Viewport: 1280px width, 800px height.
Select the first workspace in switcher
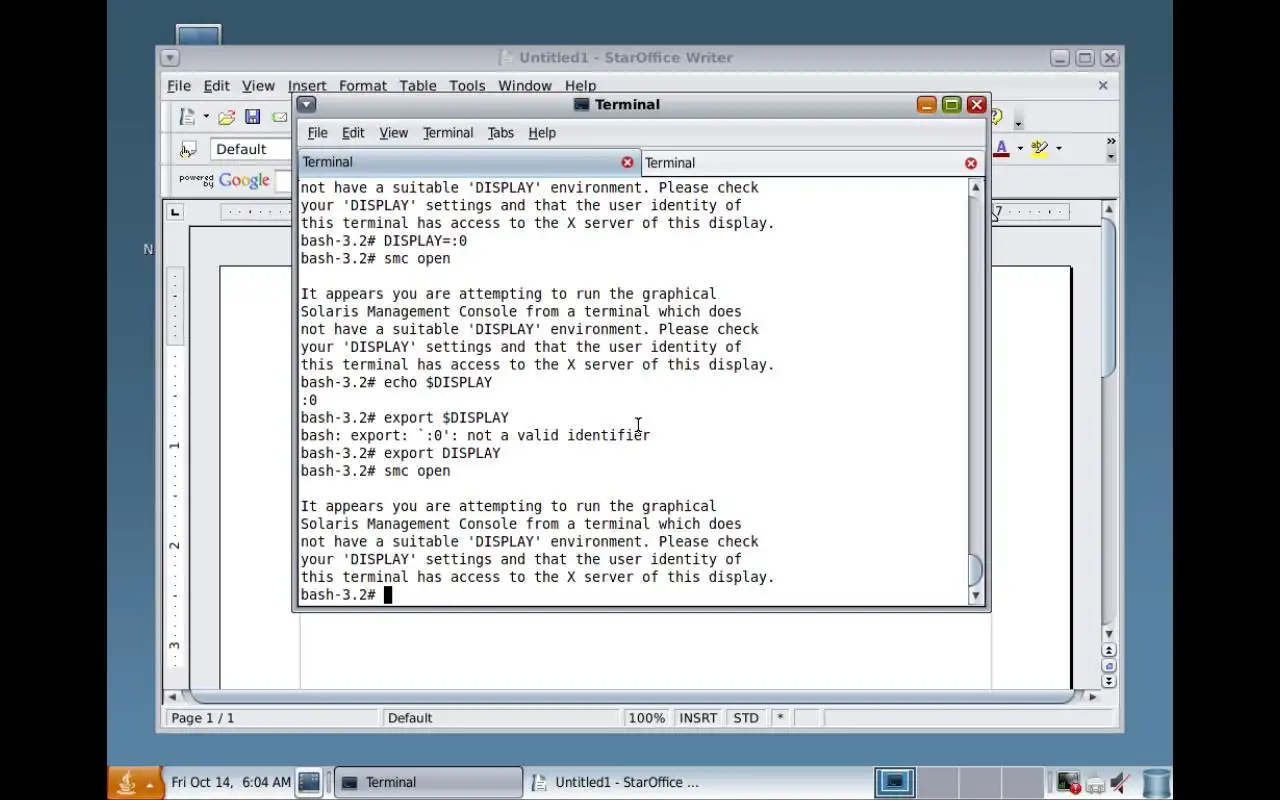click(895, 783)
